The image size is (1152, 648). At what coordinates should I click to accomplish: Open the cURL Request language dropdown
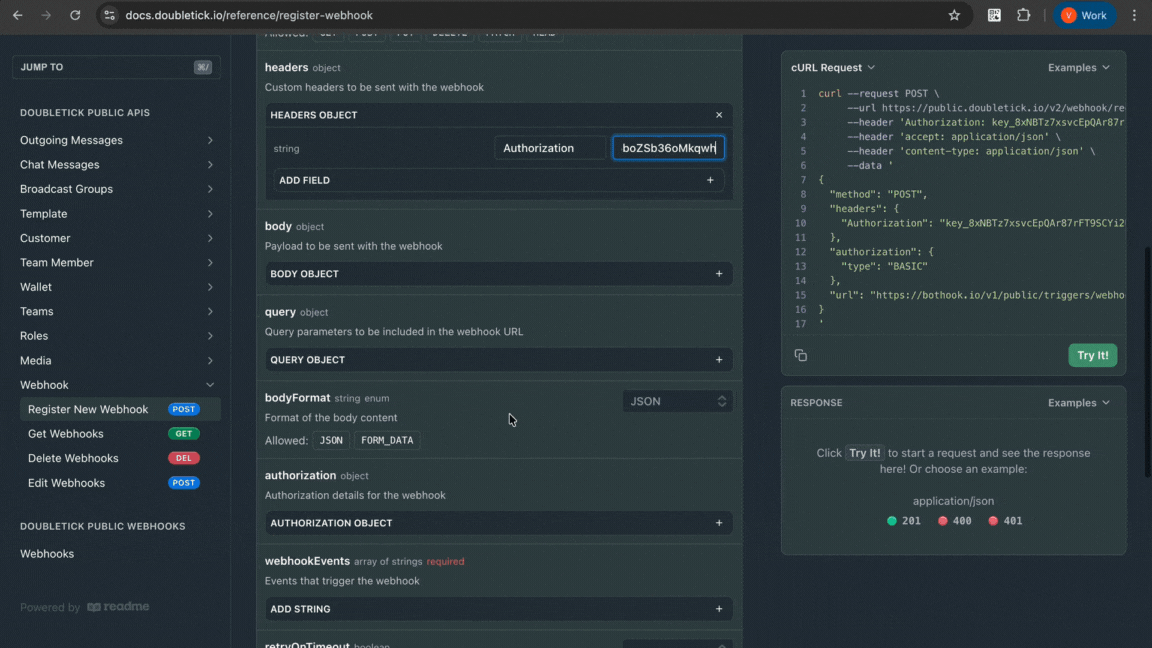click(833, 68)
